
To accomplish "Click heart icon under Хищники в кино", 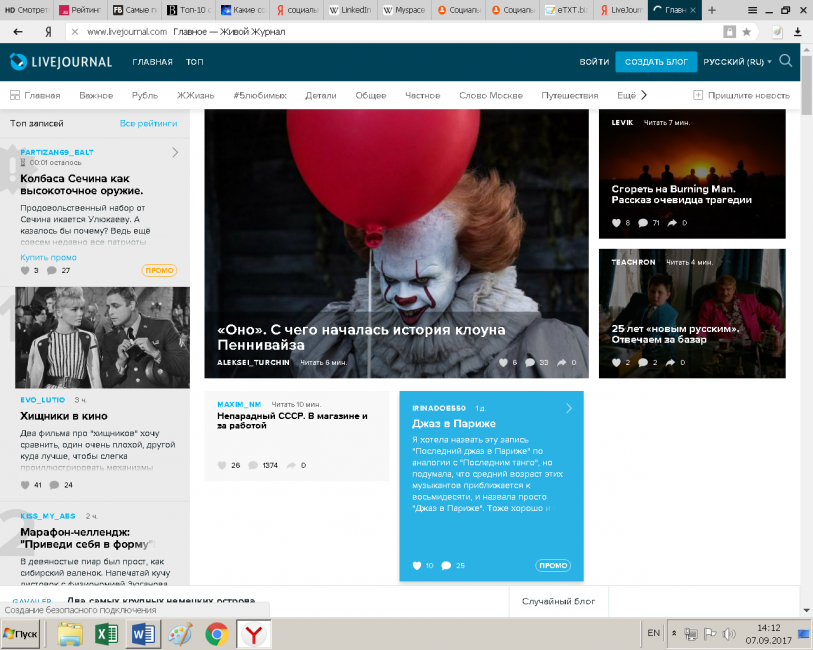I will (25, 485).
